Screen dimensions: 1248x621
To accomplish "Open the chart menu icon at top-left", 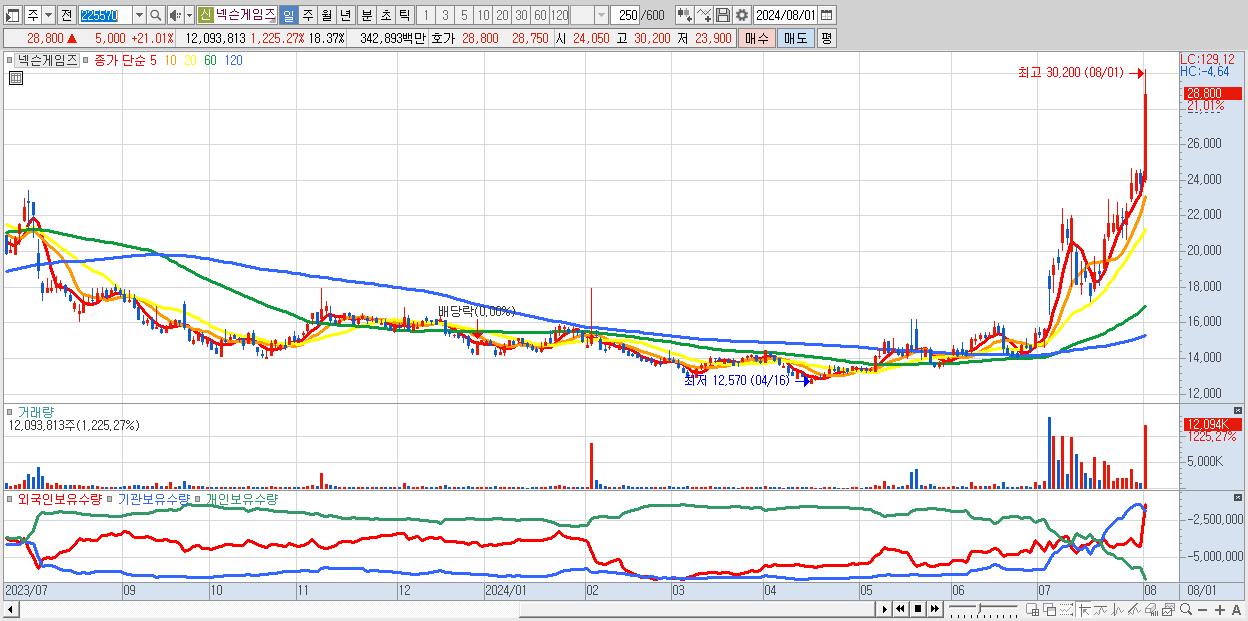I will [13, 15].
